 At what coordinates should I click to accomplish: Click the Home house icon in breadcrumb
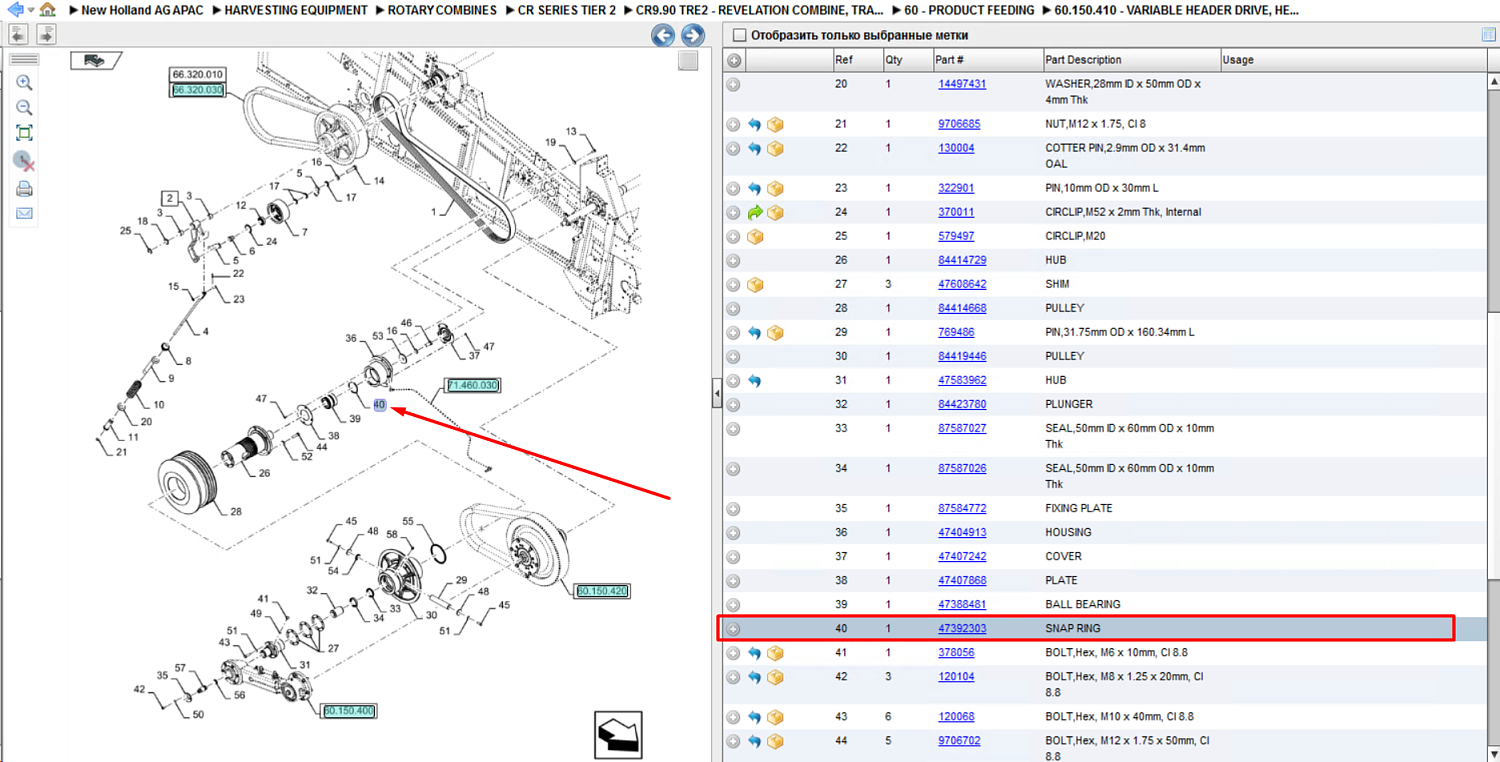(x=47, y=10)
